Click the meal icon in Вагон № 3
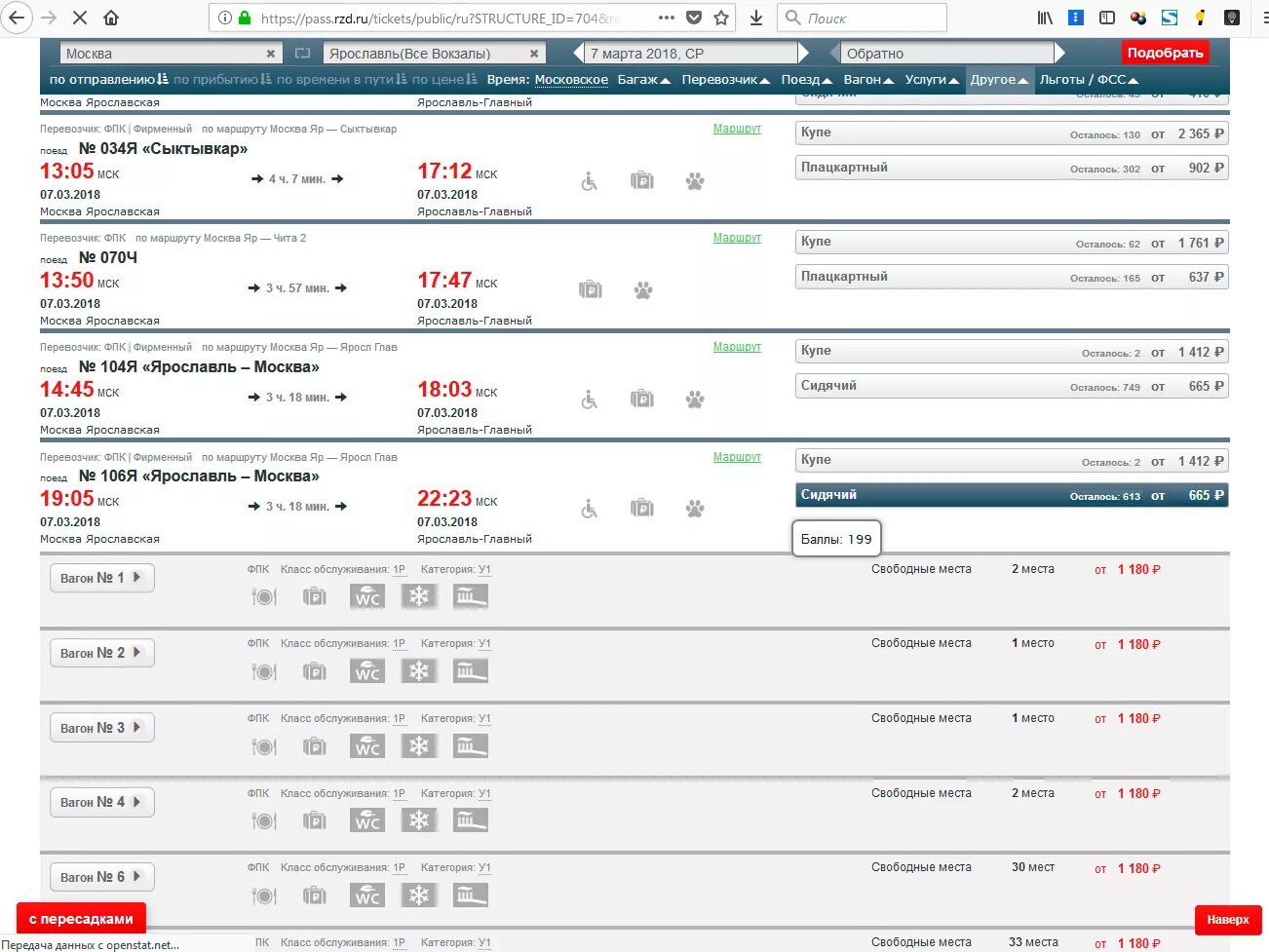The height and width of the screenshot is (952, 1269). click(264, 747)
